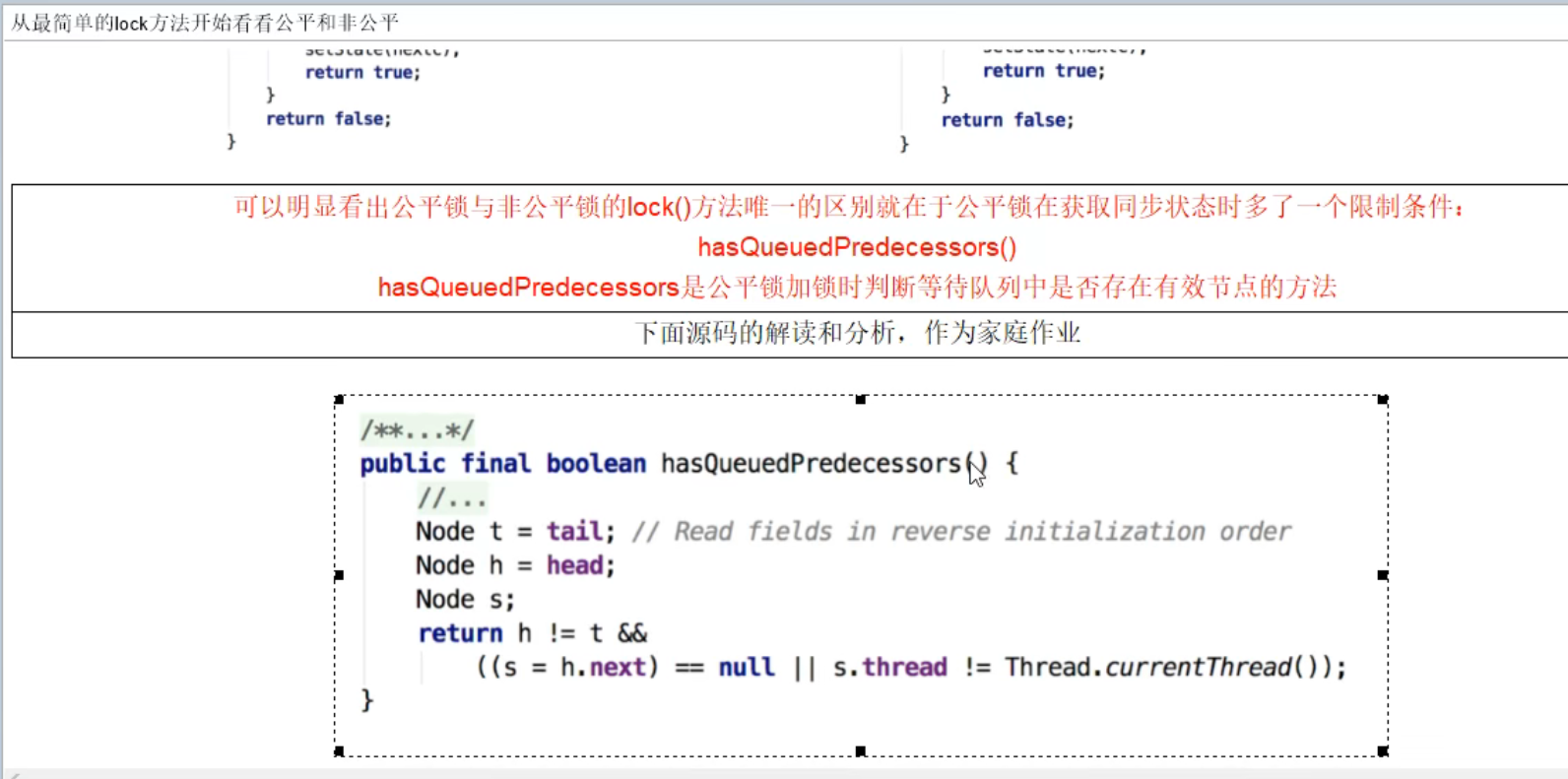
Task: Click the red line ending with 有效节点的方法
Action: coord(857,288)
